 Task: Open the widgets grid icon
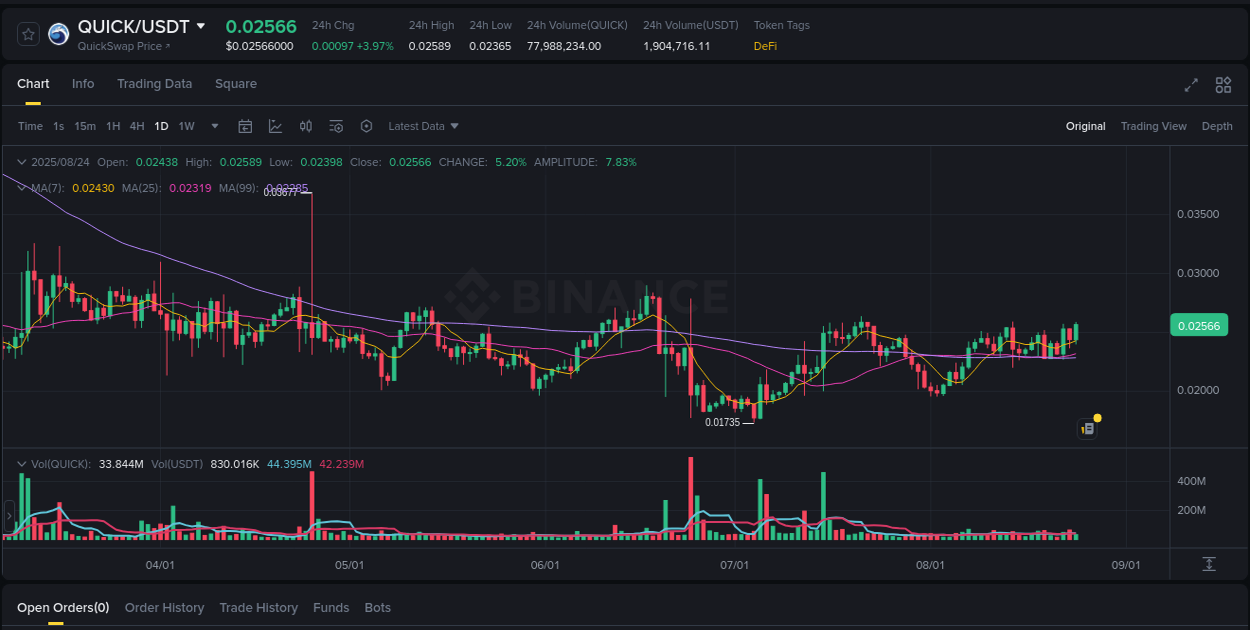click(1223, 86)
